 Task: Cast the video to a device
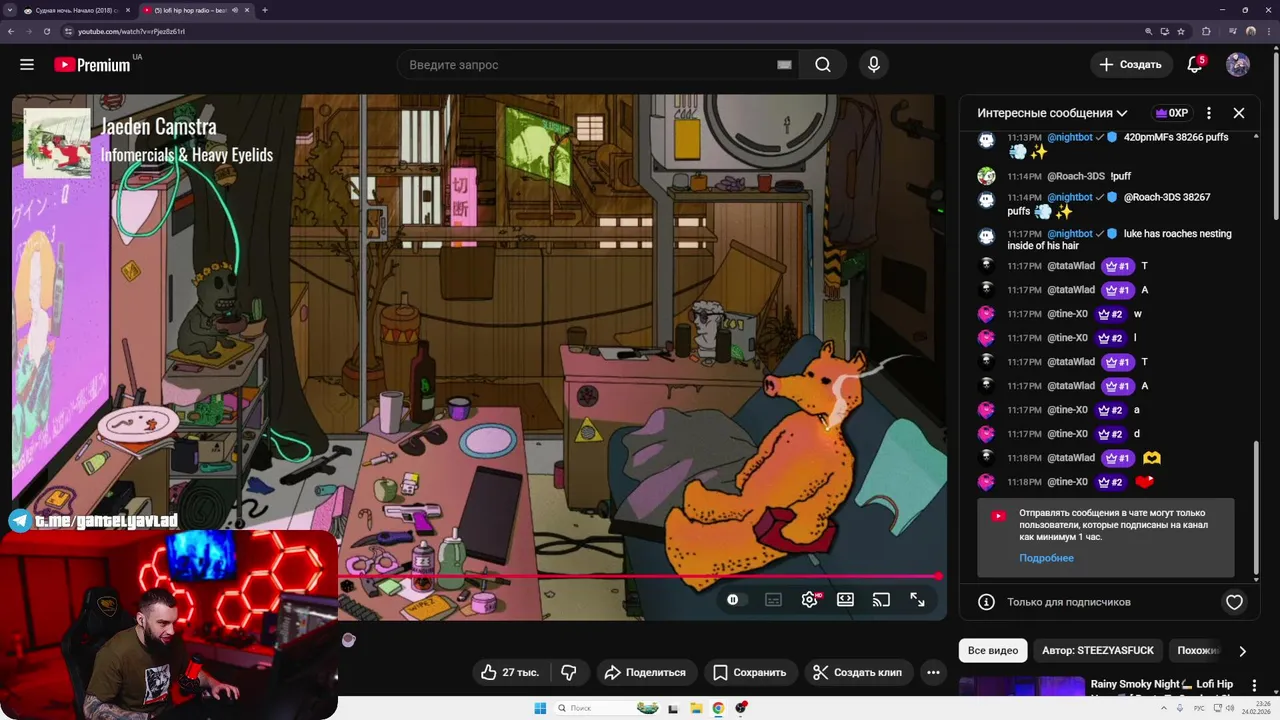[881, 600]
